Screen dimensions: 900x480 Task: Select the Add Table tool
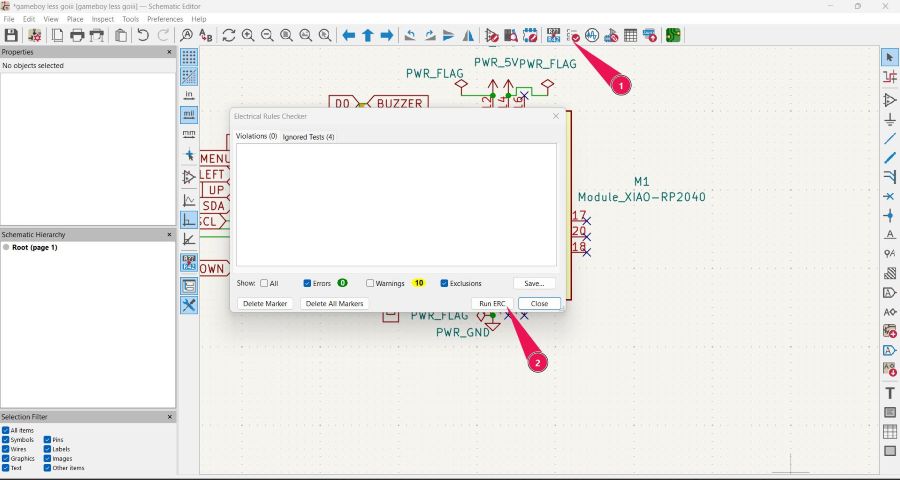tap(890, 431)
